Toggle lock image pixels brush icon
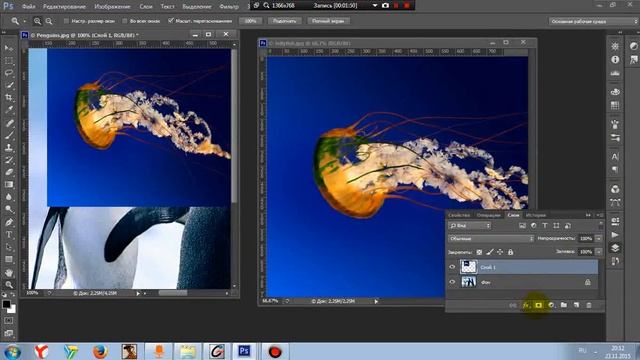Viewport: 640px width, 360px height. point(490,252)
